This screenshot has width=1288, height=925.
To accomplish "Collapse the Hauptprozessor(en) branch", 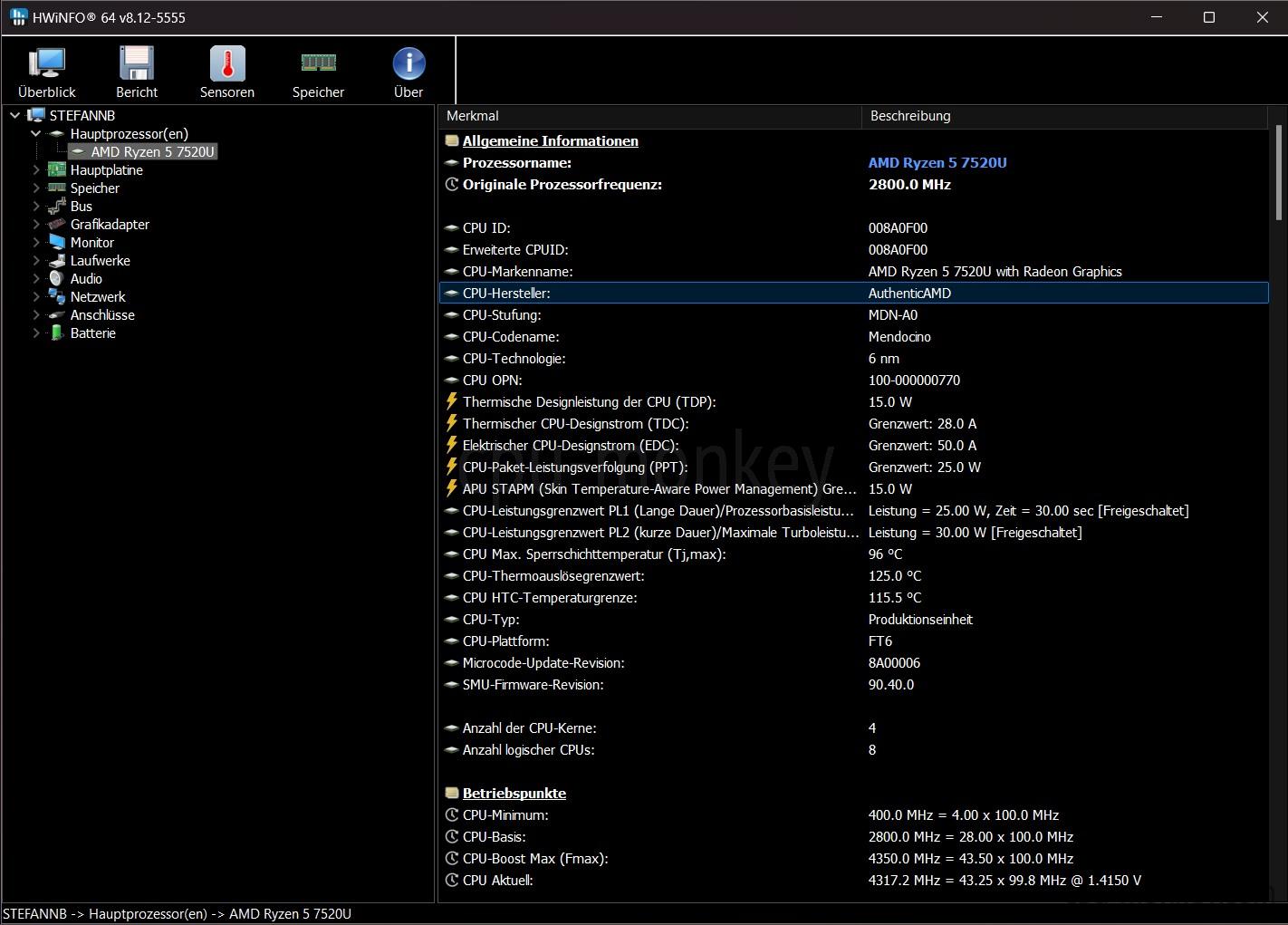I will (x=36, y=134).
